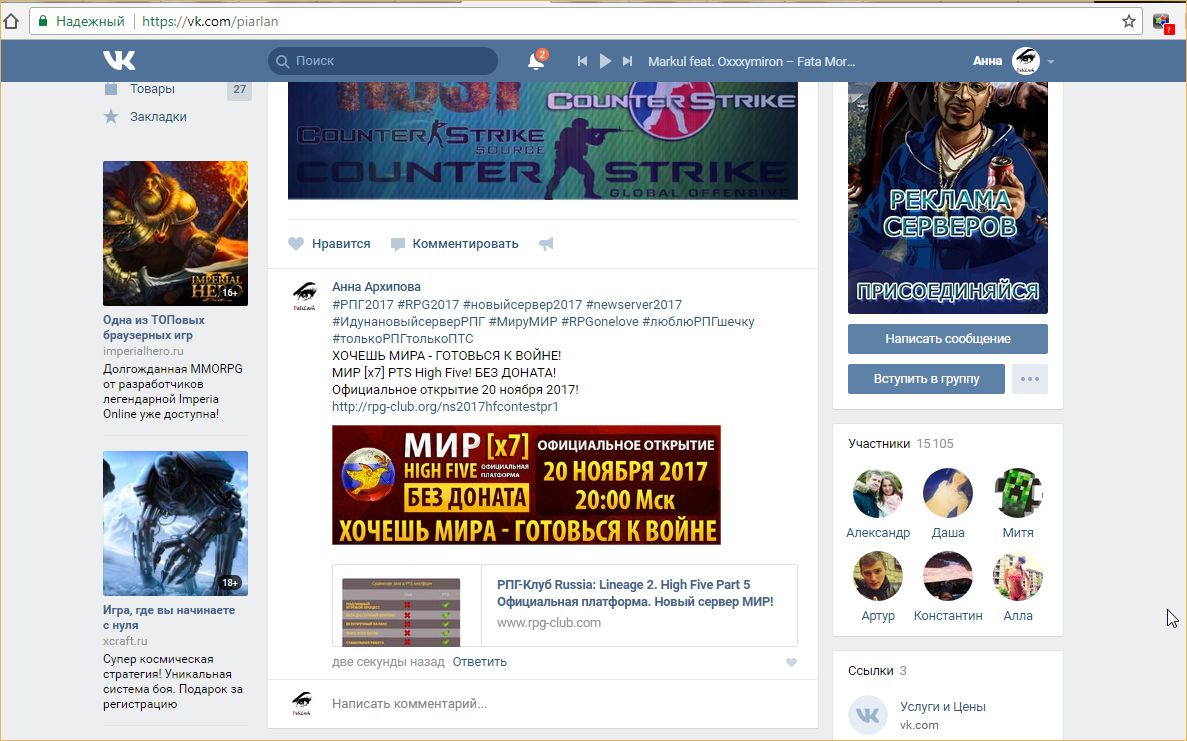The image size is (1187, 741).
Task: Click the Надежный secure site label
Action: pos(90,21)
